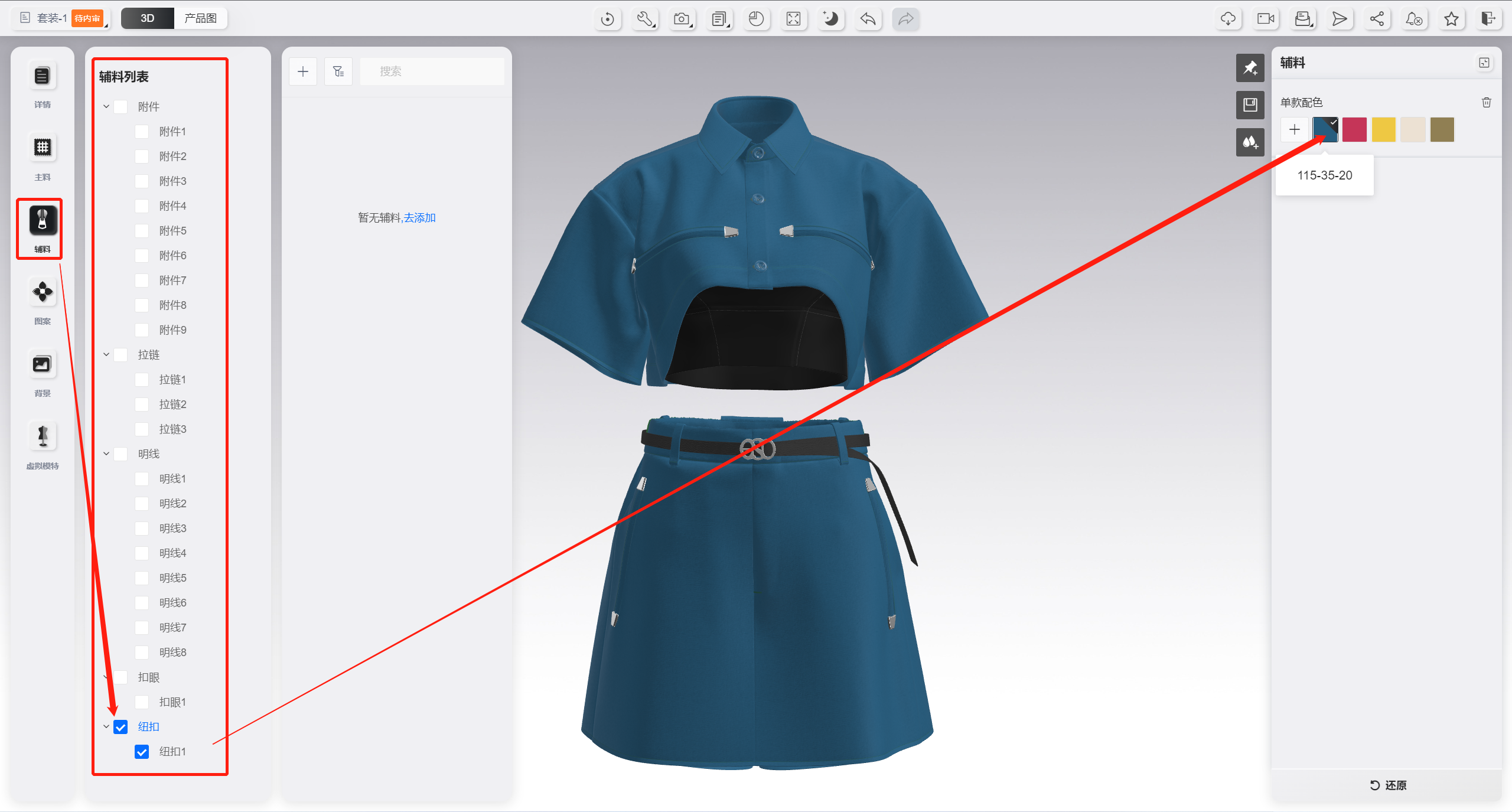Click the save disk icon beside viewport
The height and width of the screenshot is (812, 1512).
1250,105
